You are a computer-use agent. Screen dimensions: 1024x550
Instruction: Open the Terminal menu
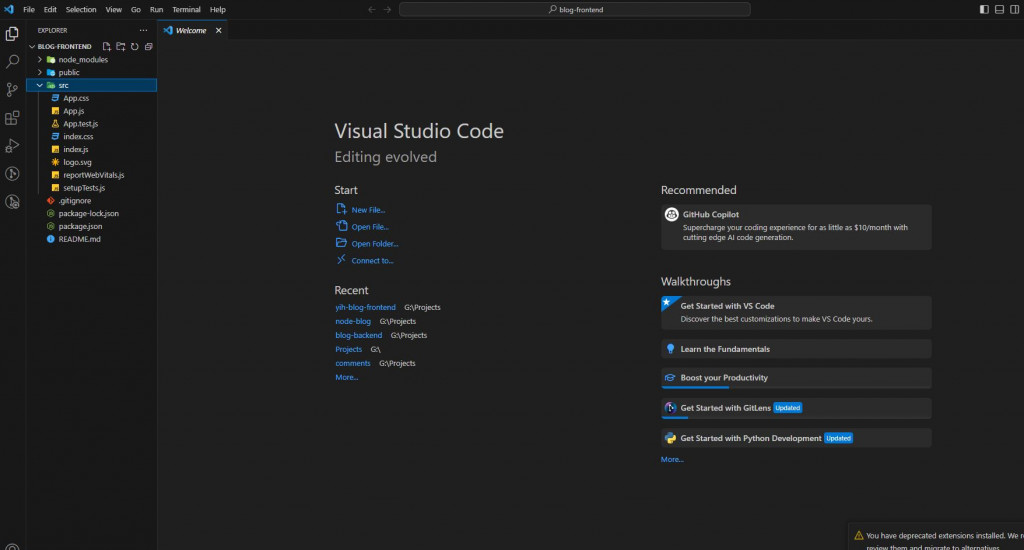point(186,10)
